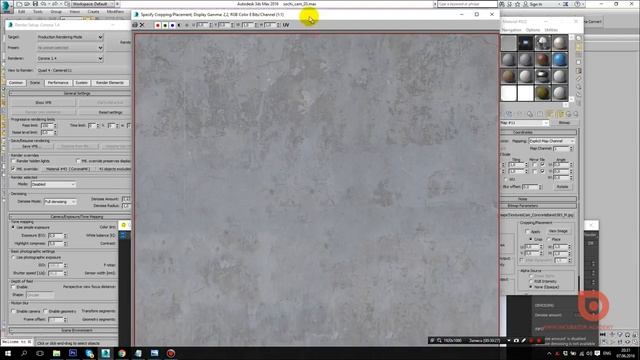Switch to the Common tab in Render Setup
Image resolution: width=640 pixels, height=360 pixels.
tap(16, 83)
